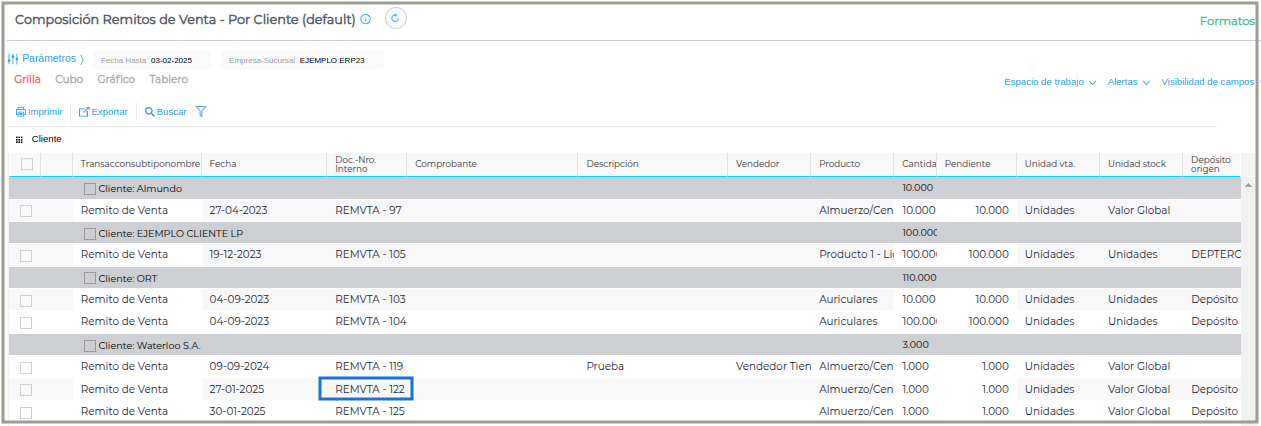Open the Alertas dropdown

tap(1128, 82)
